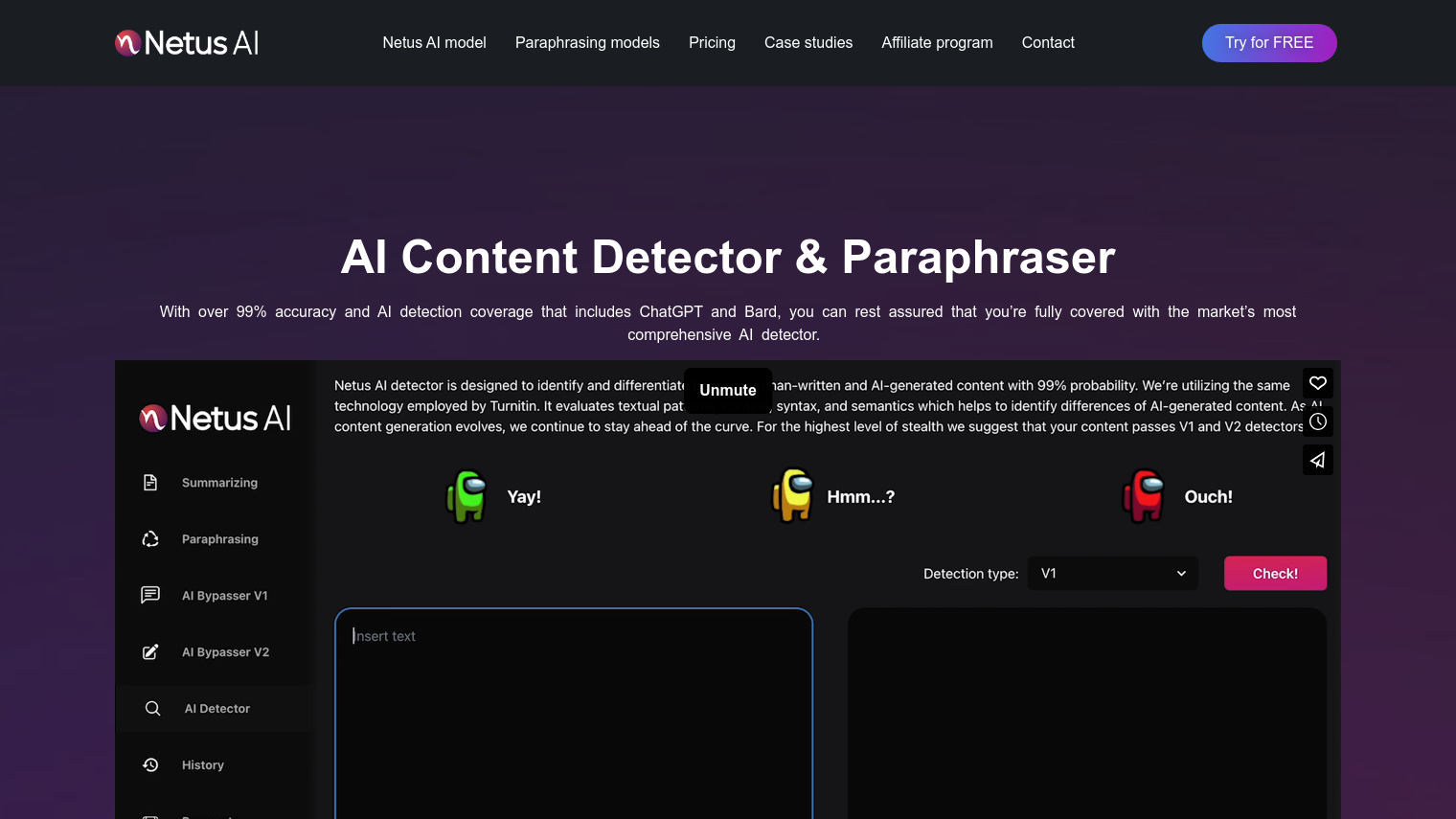Click the AI Content Detector & Paraphraser heading

click(728, 257)
